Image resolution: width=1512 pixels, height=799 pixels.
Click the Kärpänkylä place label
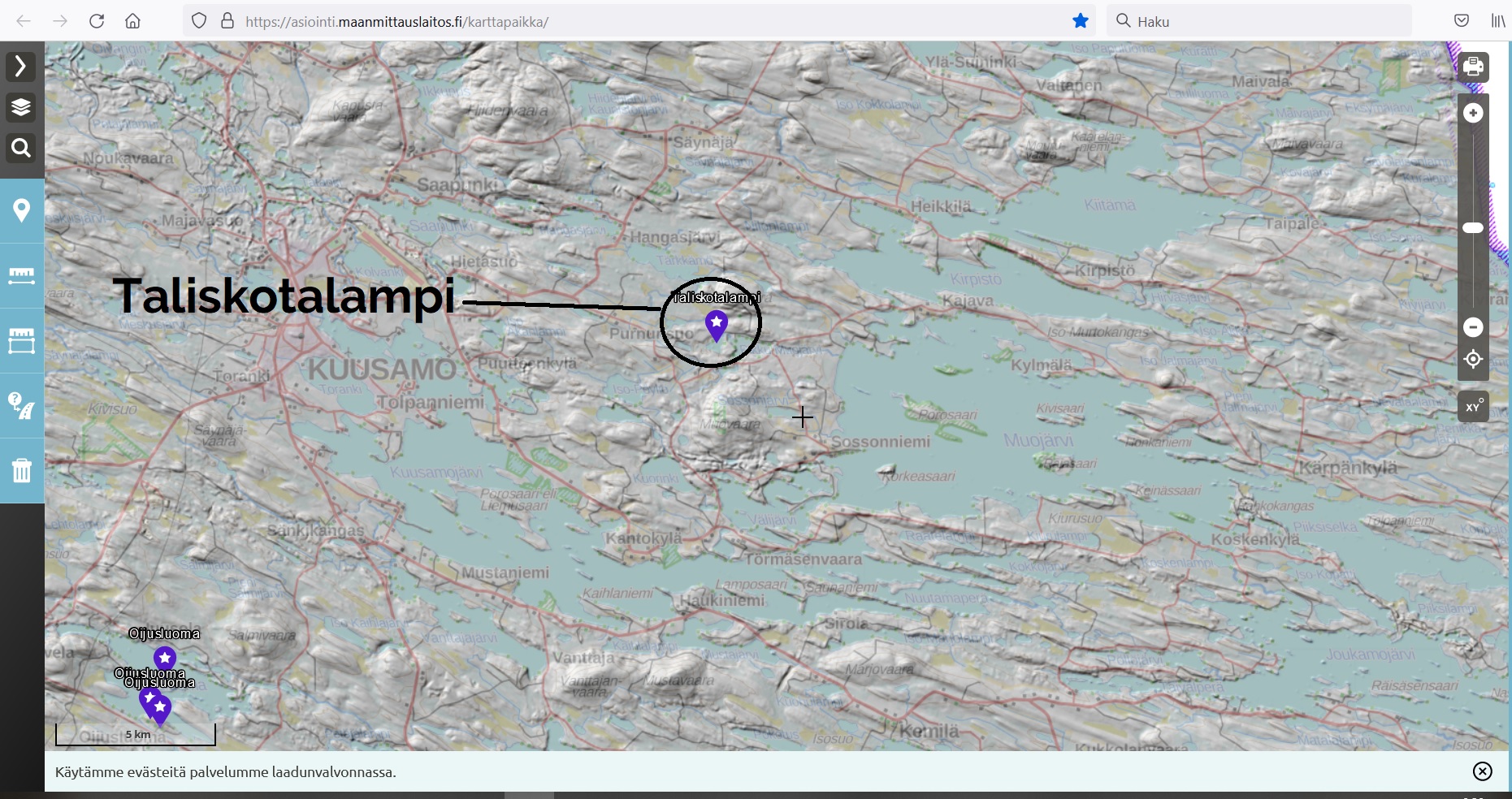1348,468
